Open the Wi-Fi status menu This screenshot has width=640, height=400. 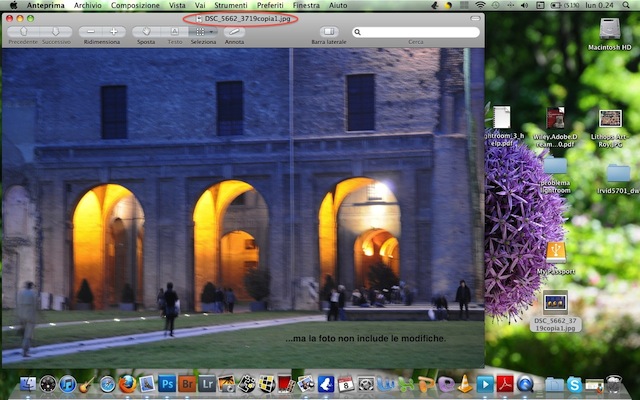(480, 5)
